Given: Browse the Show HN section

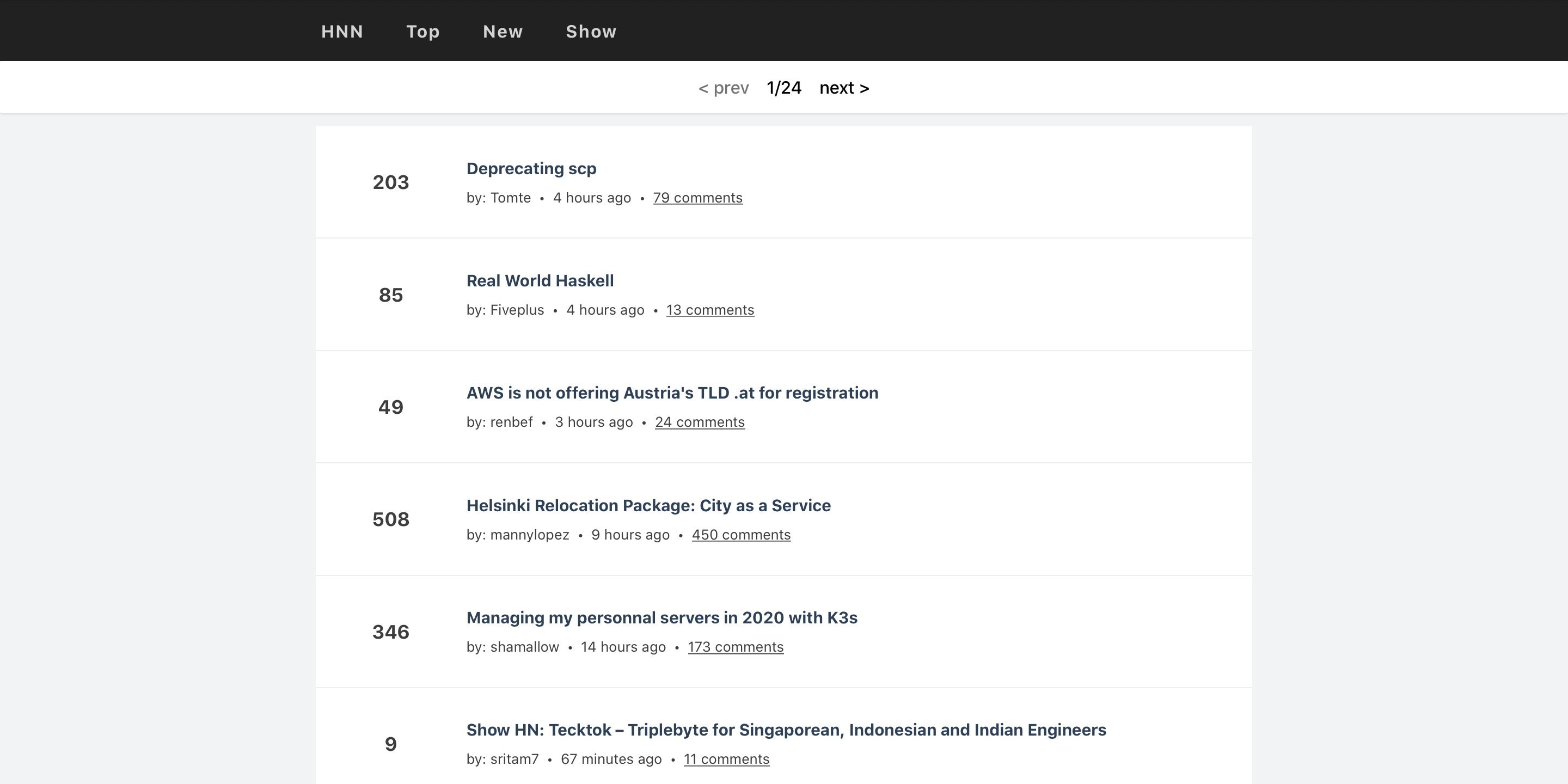Looking at the screenshot, I should [591, 31].
